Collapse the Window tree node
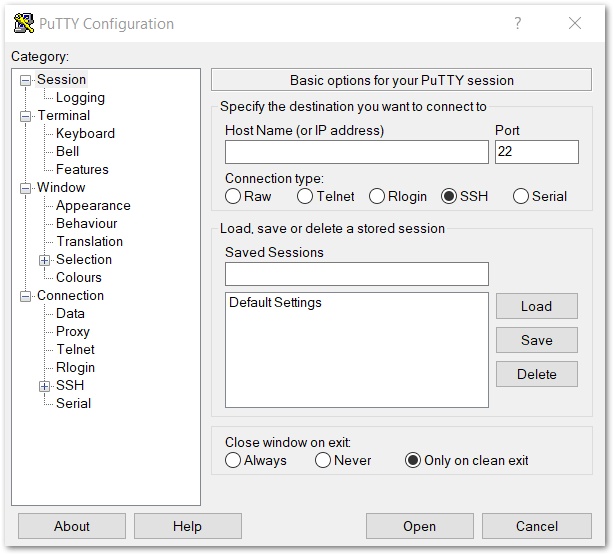This screenshot has height=555, width=614. tap(25, 188)
